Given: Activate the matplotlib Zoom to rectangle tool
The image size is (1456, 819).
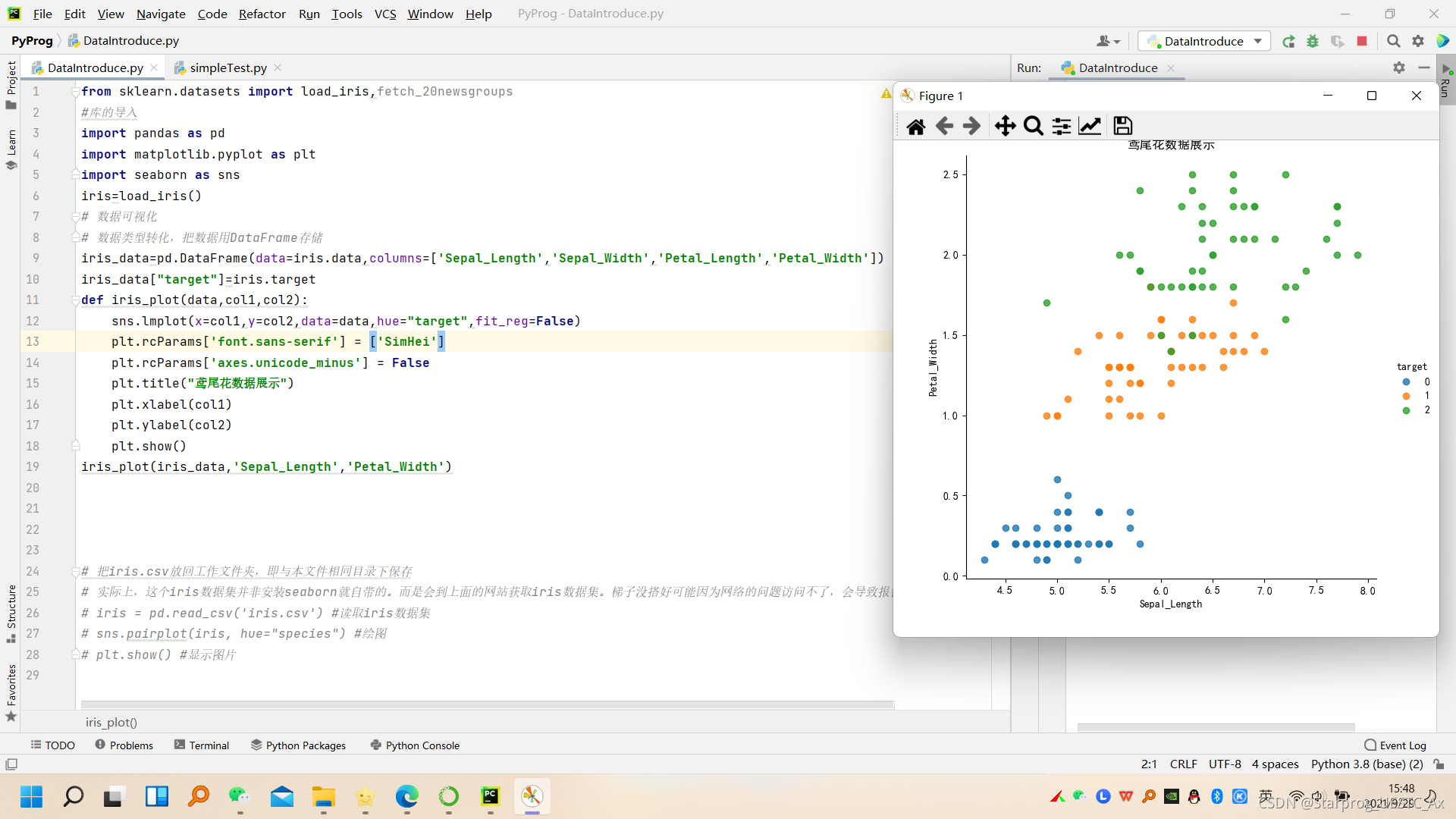Looking at the screenshot, I should (1033, 126).
